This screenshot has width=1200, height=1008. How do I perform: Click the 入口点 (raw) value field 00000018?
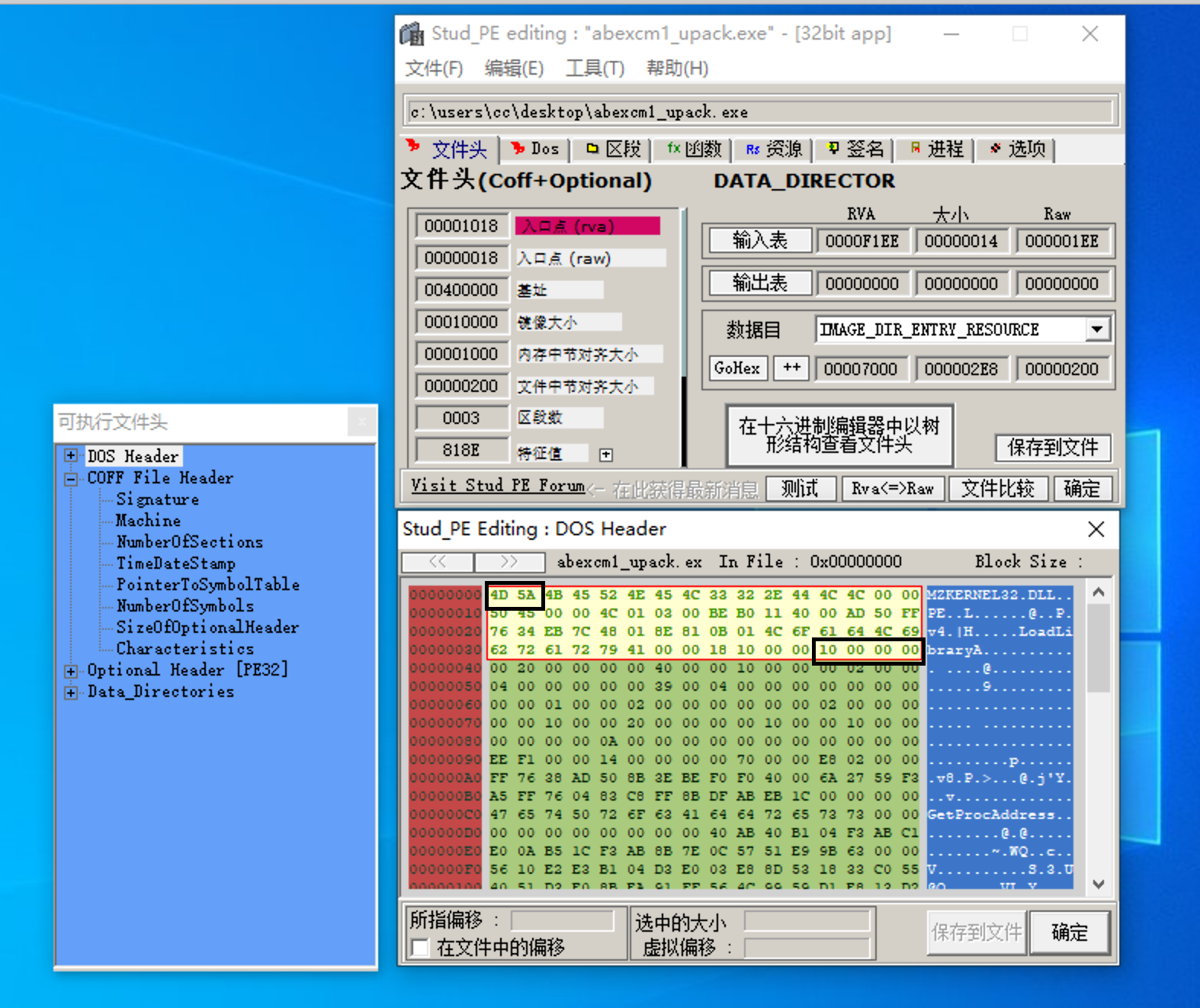point(461,258)
